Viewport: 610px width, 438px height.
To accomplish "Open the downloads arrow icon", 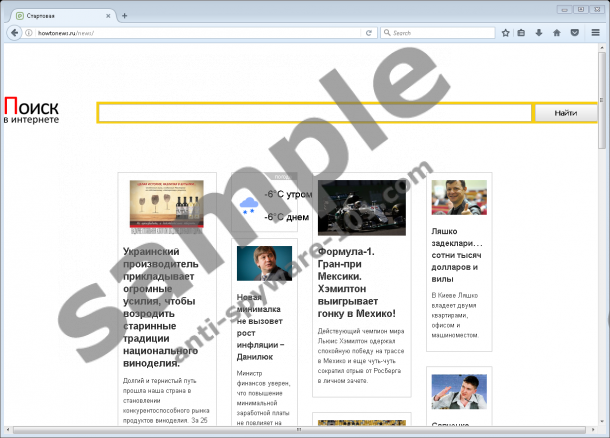I will (x=539, y=32).
